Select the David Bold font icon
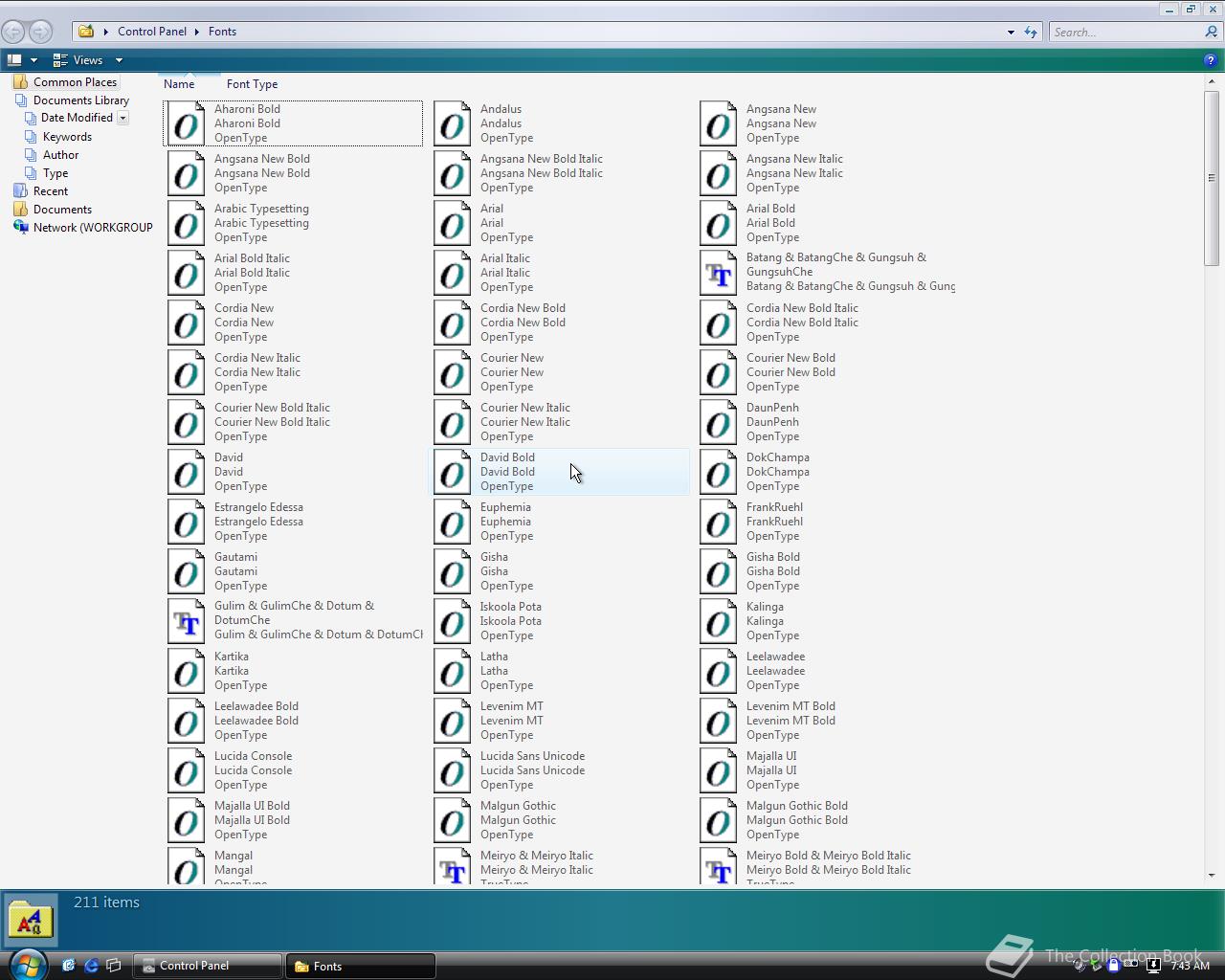This screenshot has height=980, width=1225. (453, 472)
